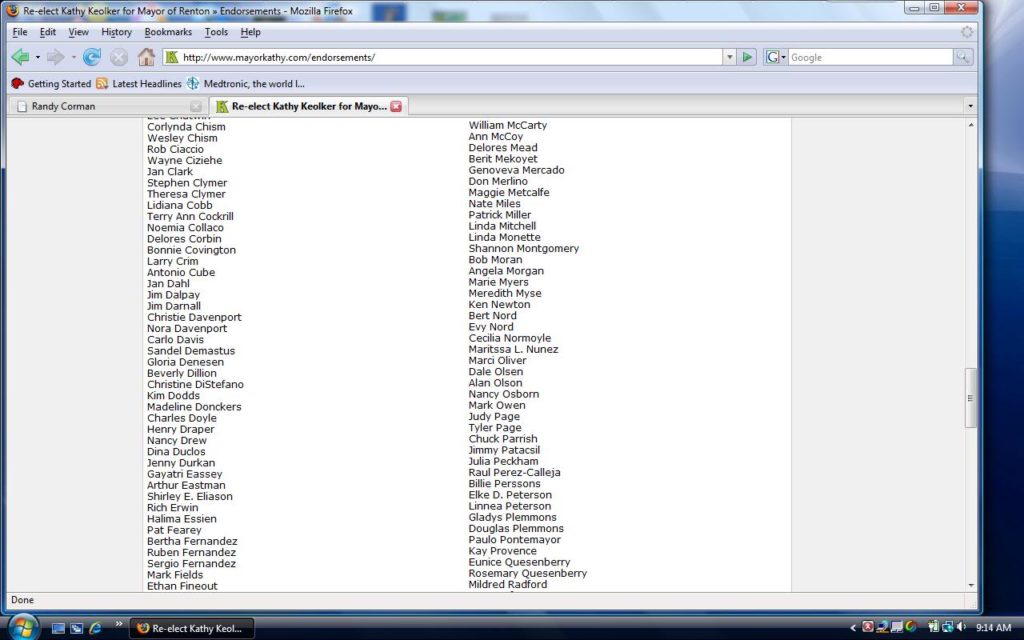
Task: Click the search magnifier icon
Action: (962, 57)
